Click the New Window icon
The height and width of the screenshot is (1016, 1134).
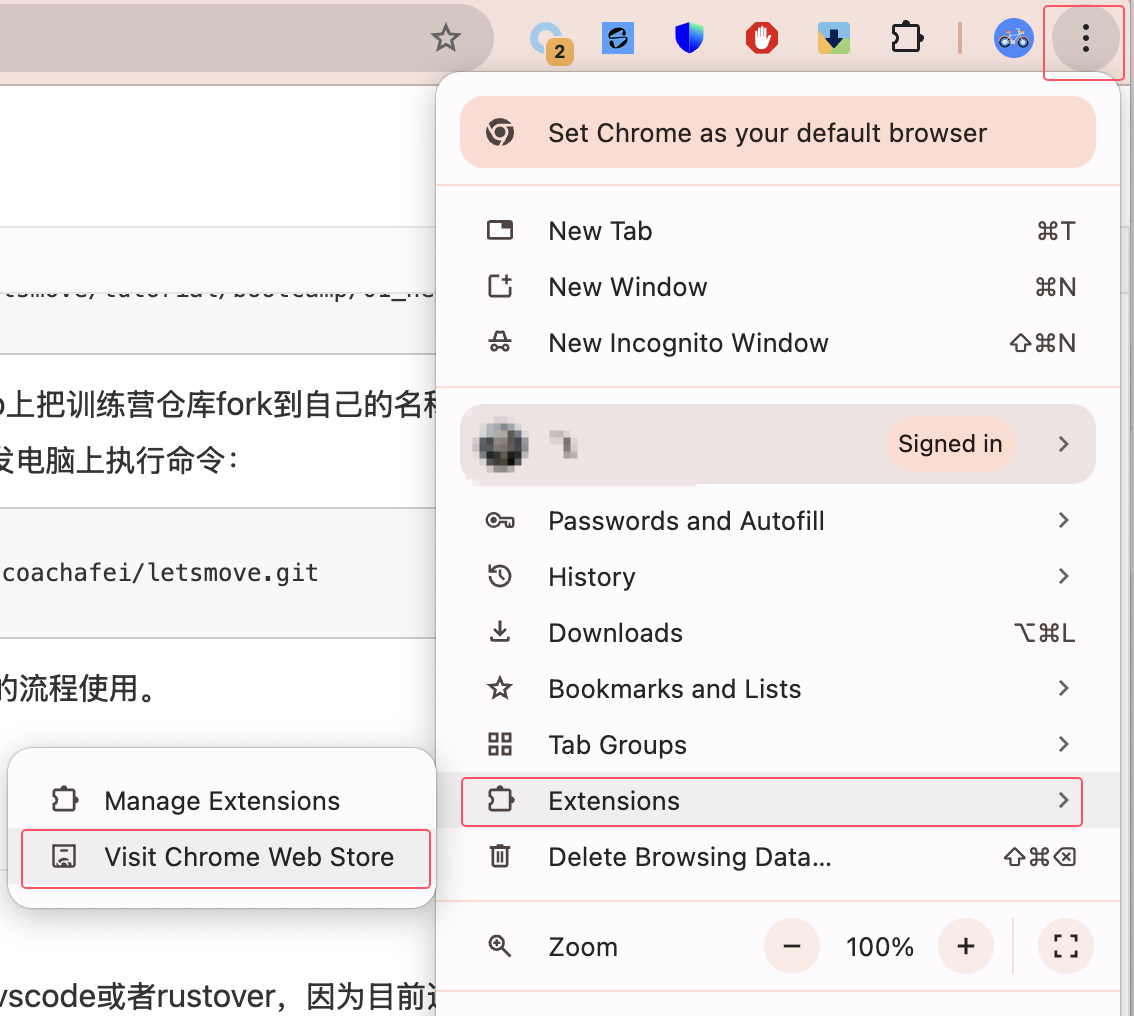[x=500, y=286]
